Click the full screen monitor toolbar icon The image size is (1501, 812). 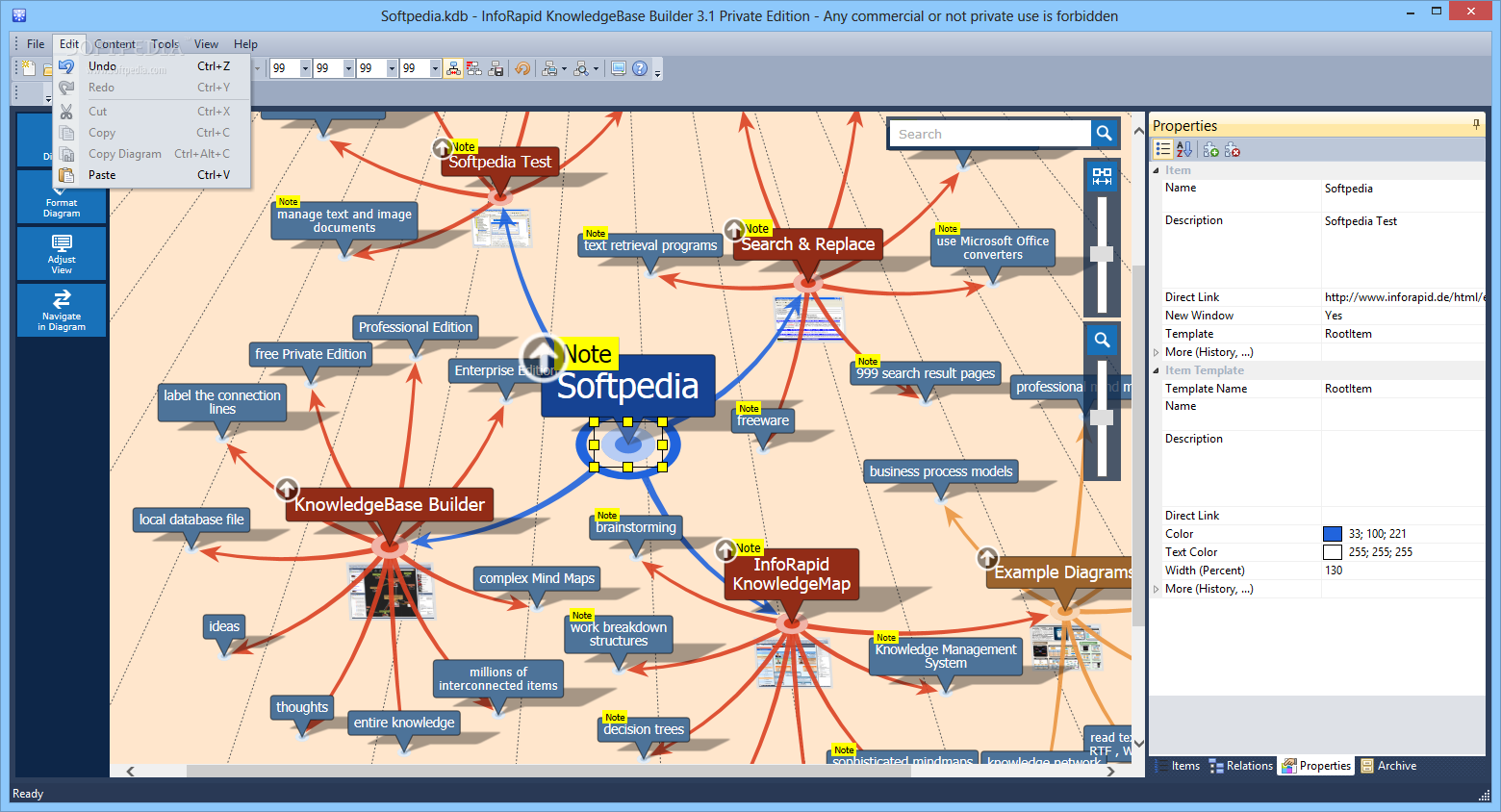[x=619, y=68]
